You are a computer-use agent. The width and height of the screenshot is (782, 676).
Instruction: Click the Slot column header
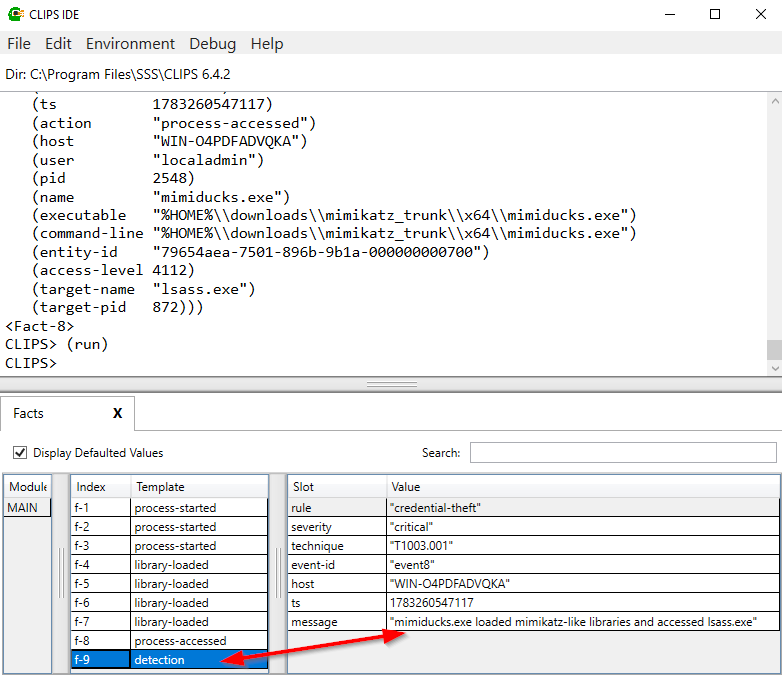[337, 486]
